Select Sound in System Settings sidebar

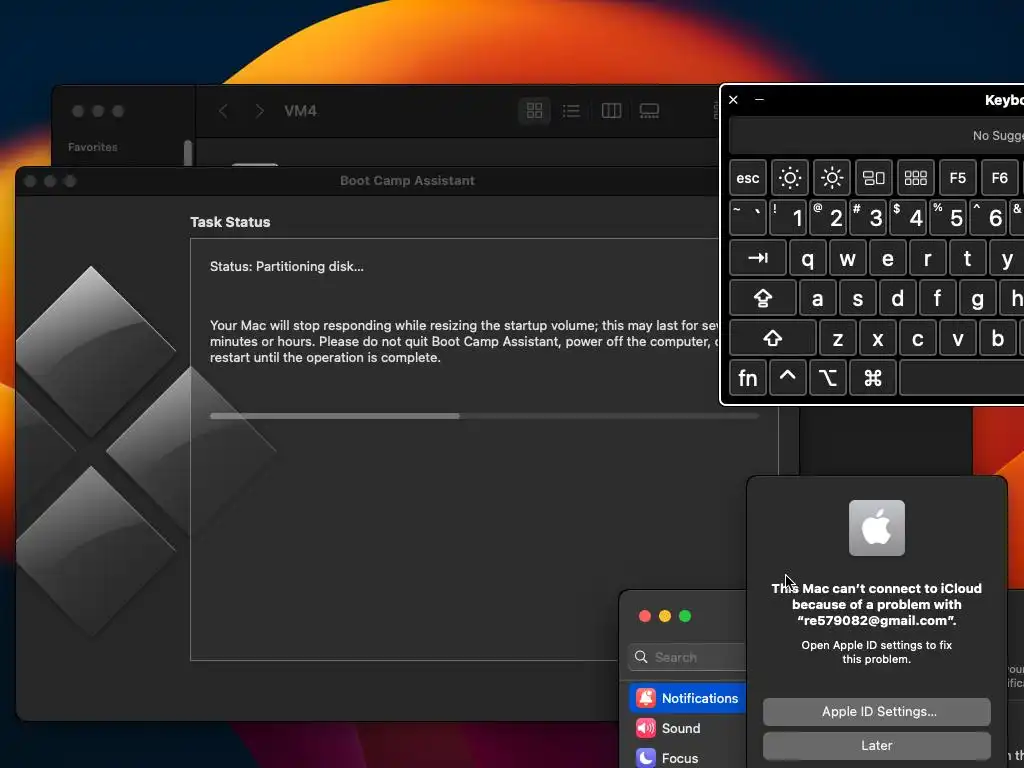pyautogui.click(x=687, y=728)
